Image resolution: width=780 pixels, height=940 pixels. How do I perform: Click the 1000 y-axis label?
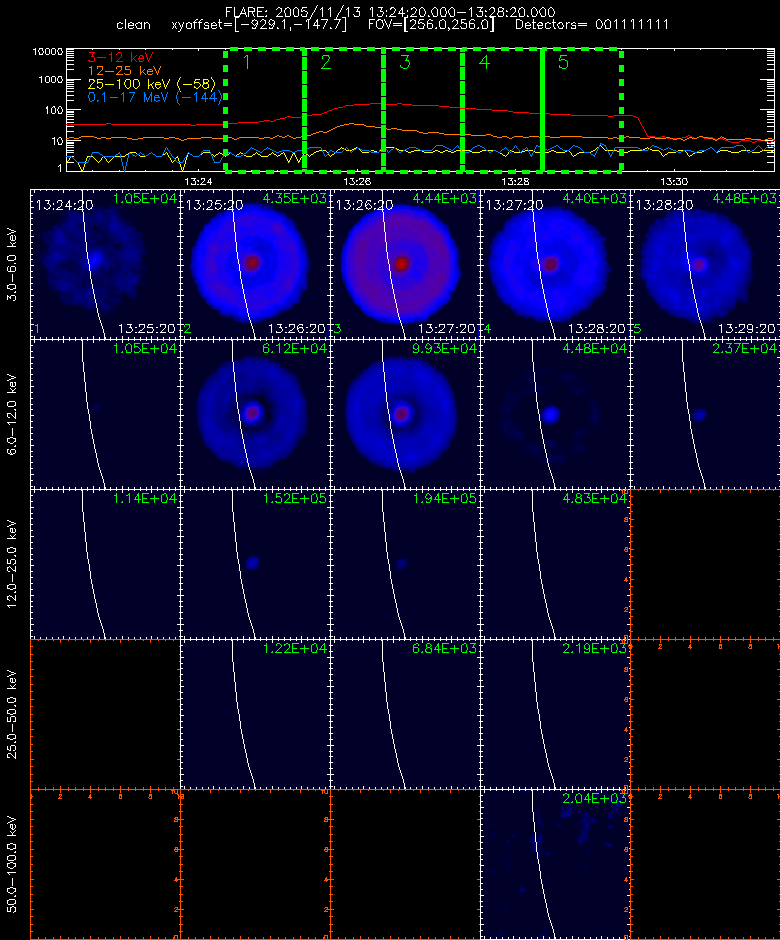50,80
